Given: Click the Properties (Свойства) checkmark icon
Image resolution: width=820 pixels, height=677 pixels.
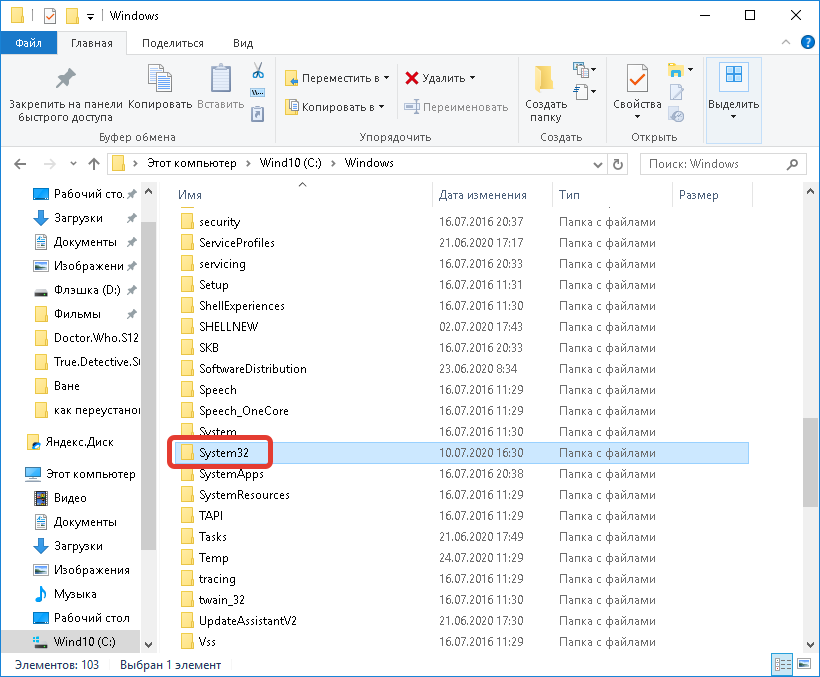Looking at the screenshot, I should pyautogui.click(x=637, y=78).
